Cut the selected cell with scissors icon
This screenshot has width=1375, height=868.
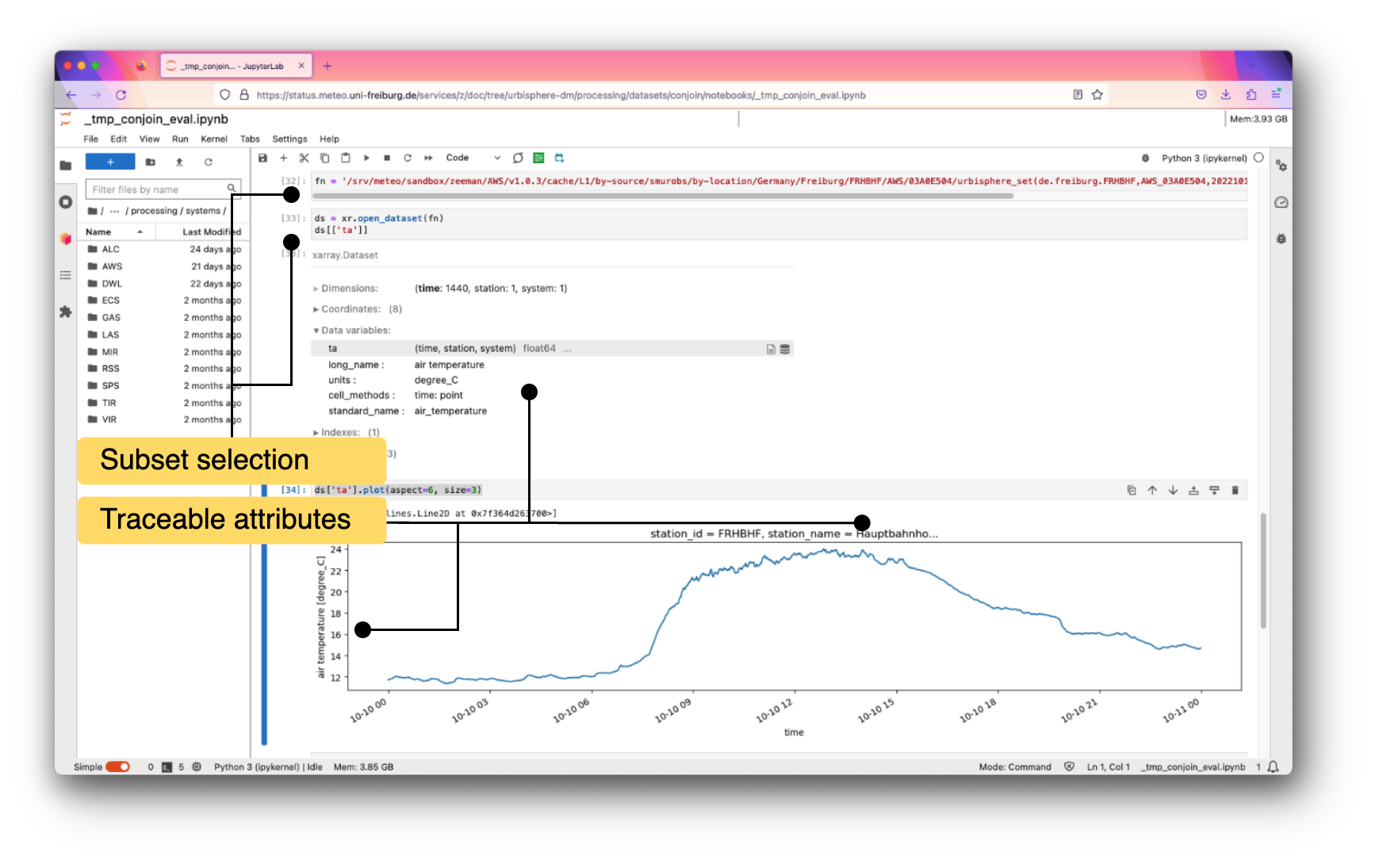(x=304, y=159)
